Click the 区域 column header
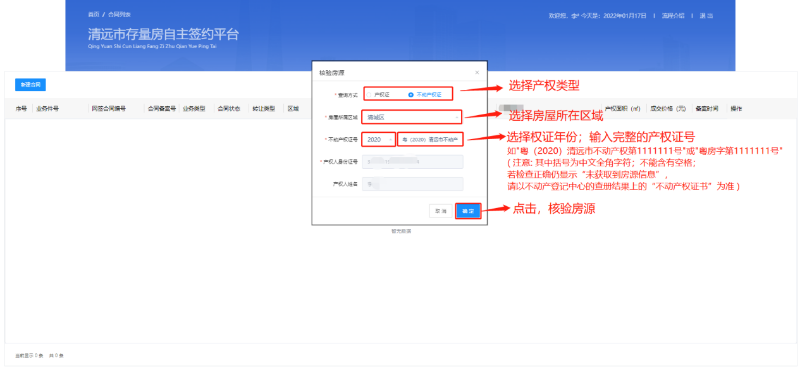Viewport: 800px width, 368px height. (x=293, y=109)
